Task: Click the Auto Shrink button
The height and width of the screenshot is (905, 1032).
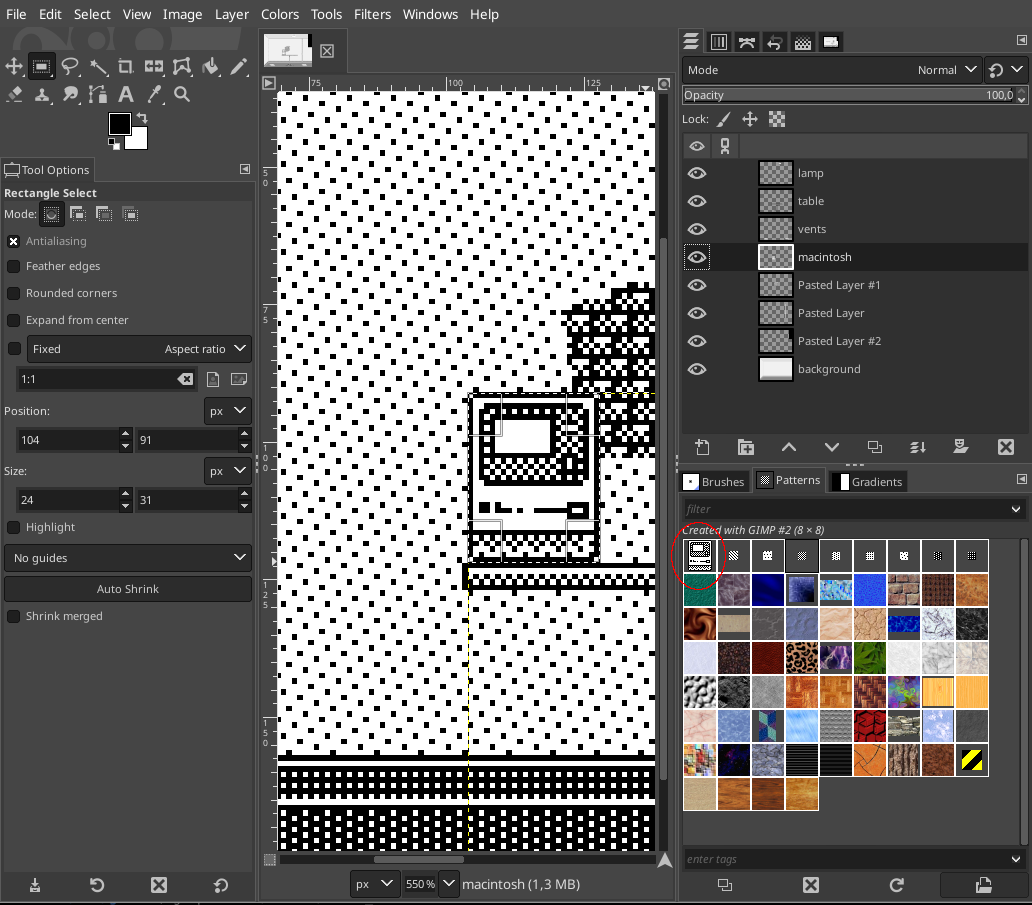Action: click(128, 589)
